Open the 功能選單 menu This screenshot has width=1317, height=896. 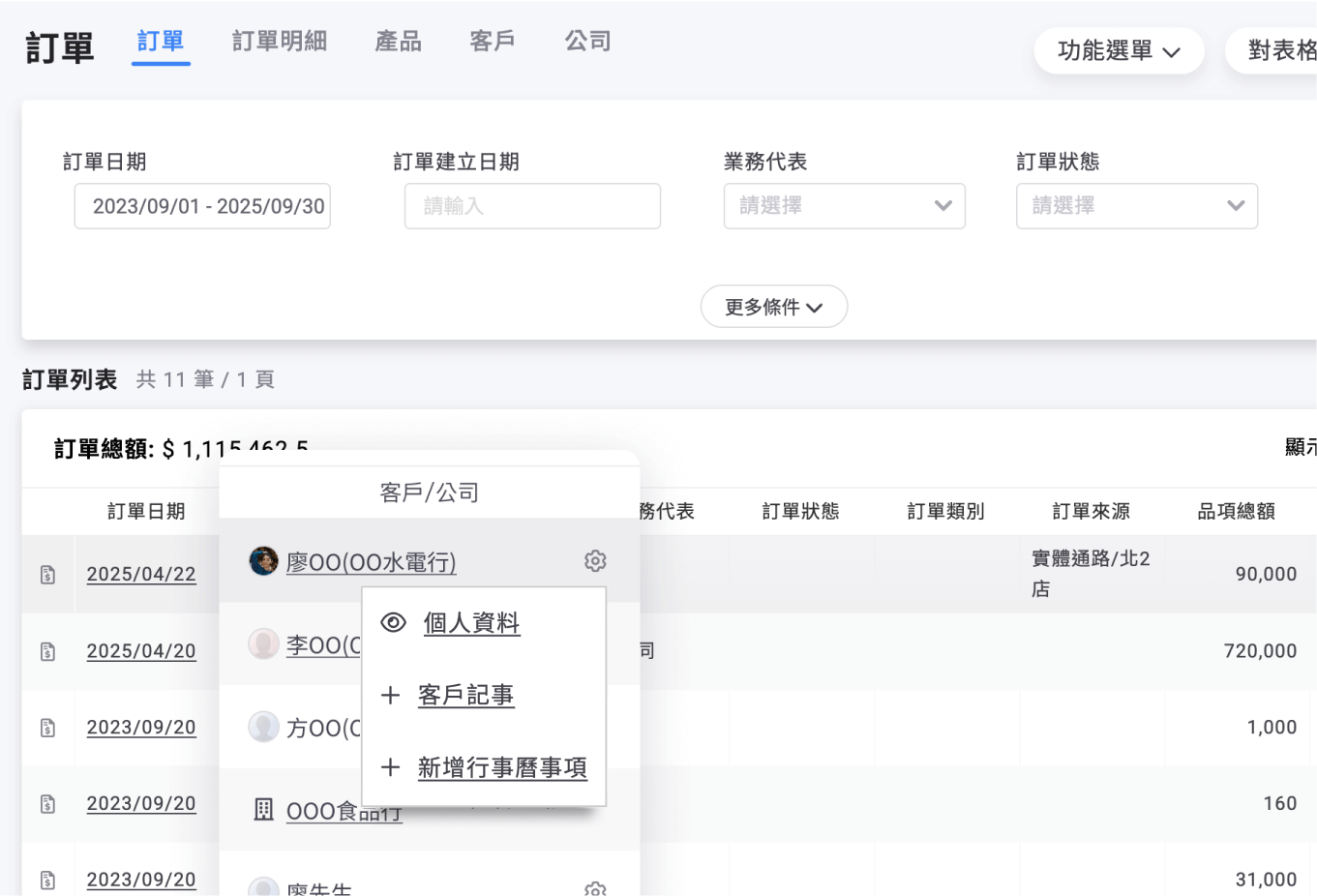click(x=1119, y=50)
